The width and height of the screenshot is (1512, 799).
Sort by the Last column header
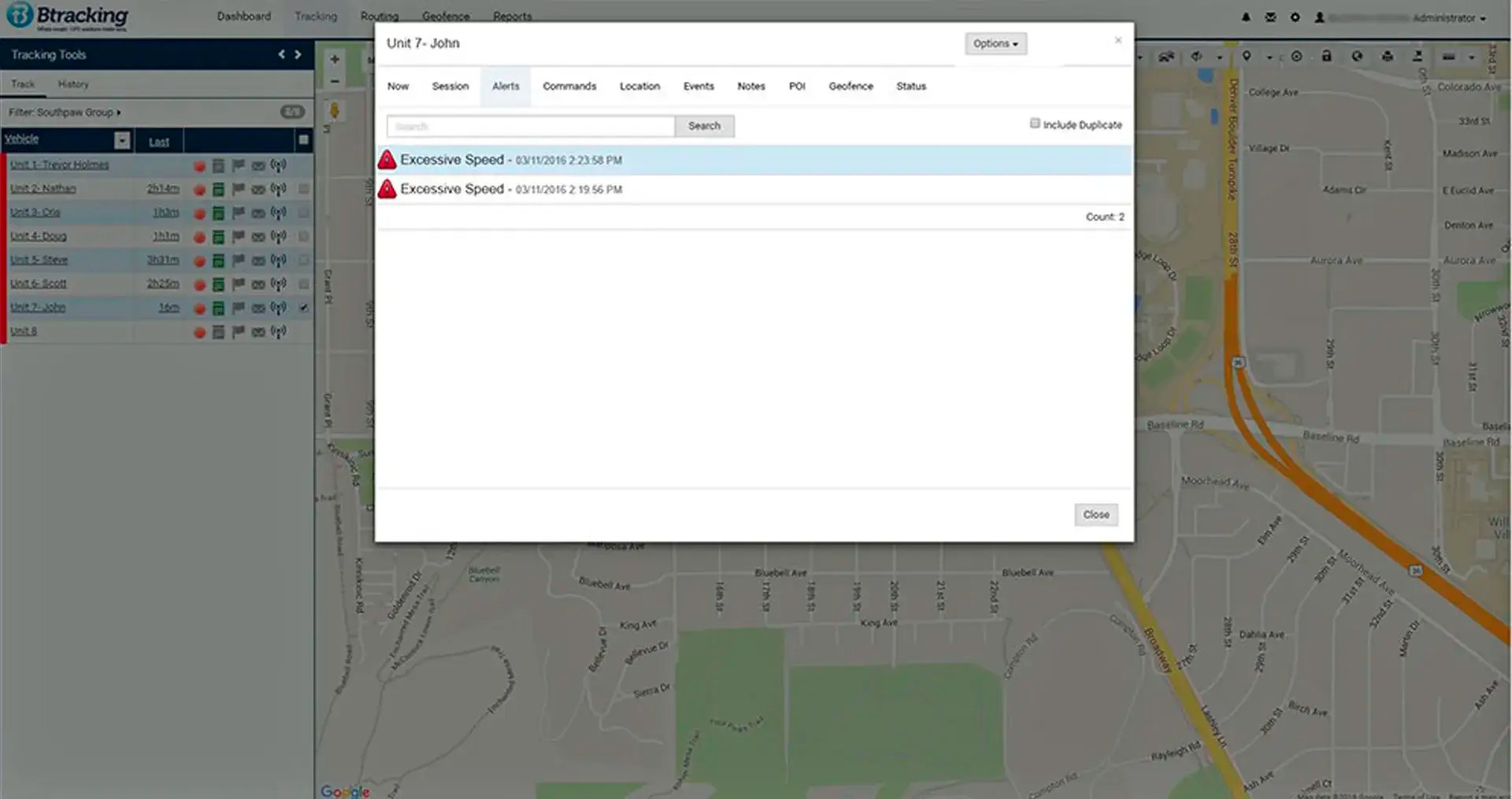pos(159,142)
